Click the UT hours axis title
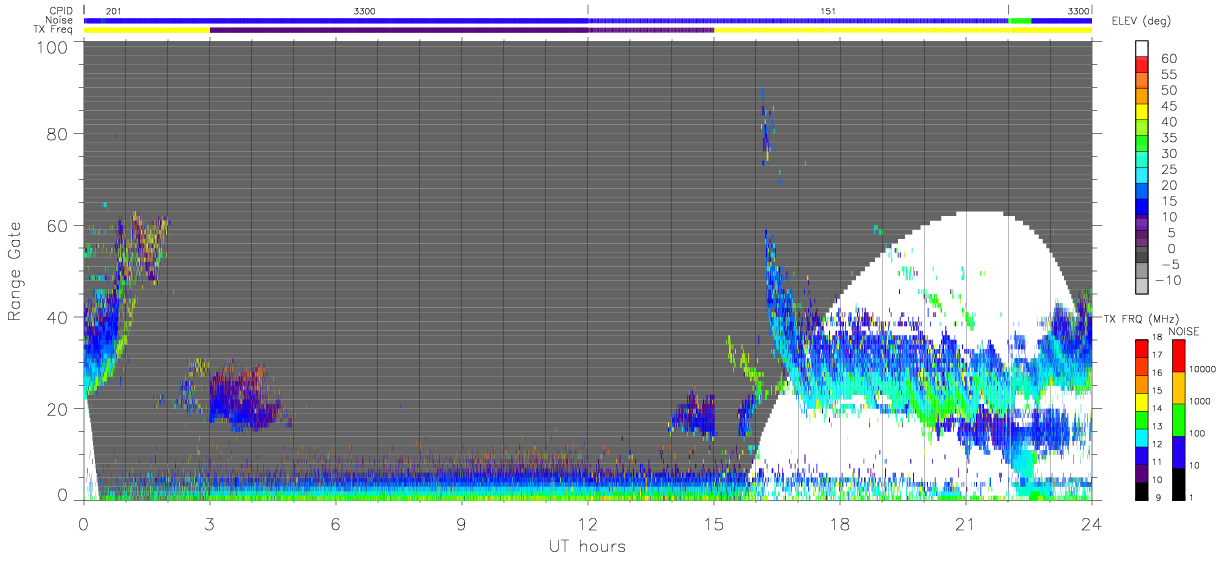Screen dimensions: 1228x567 tap(587, 546)
